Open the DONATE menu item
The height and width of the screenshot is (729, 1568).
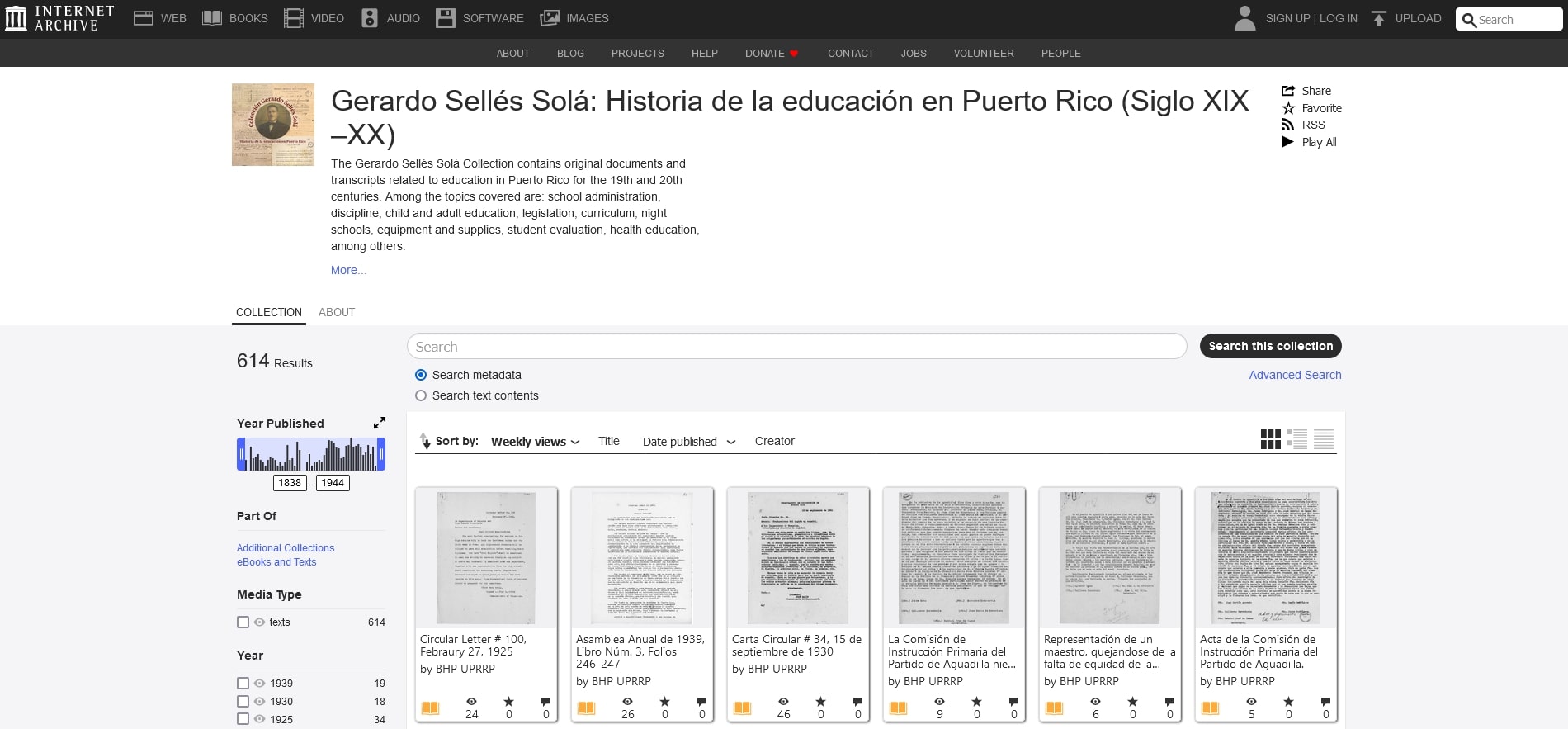pos(772,53)
